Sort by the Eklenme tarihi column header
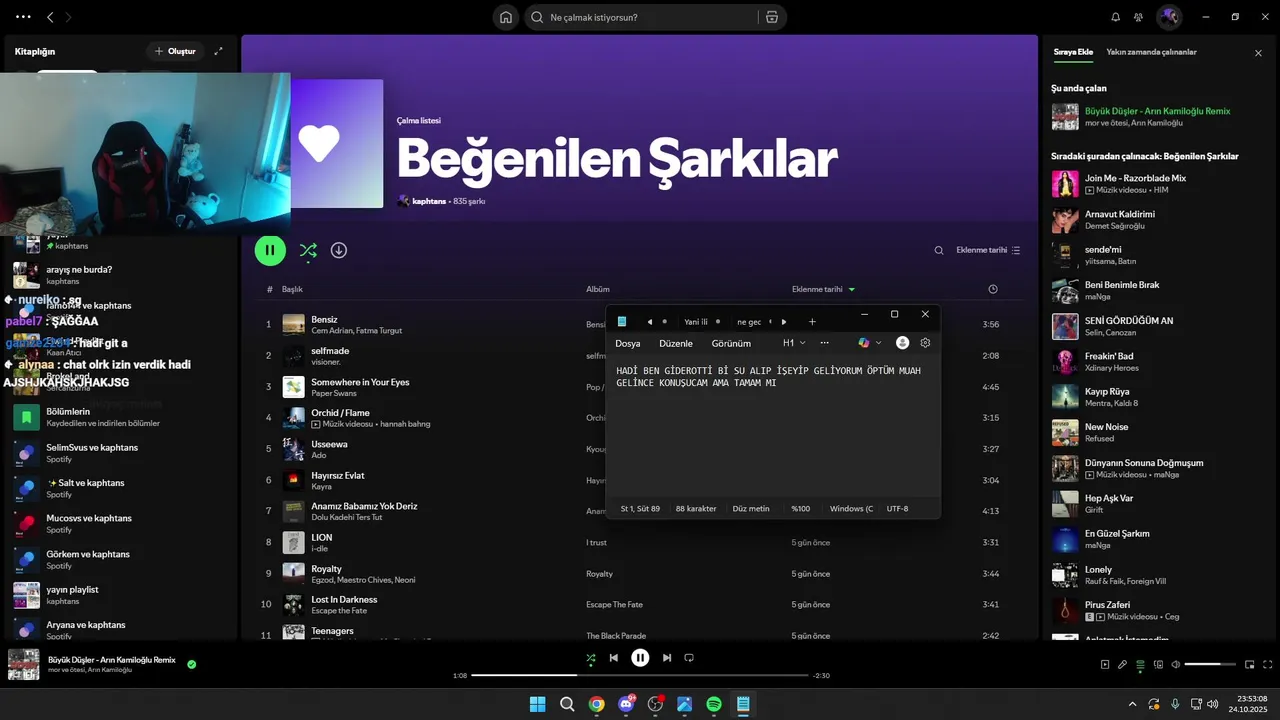This screenshot has height=720, width=1280. [x=823, y=289]
